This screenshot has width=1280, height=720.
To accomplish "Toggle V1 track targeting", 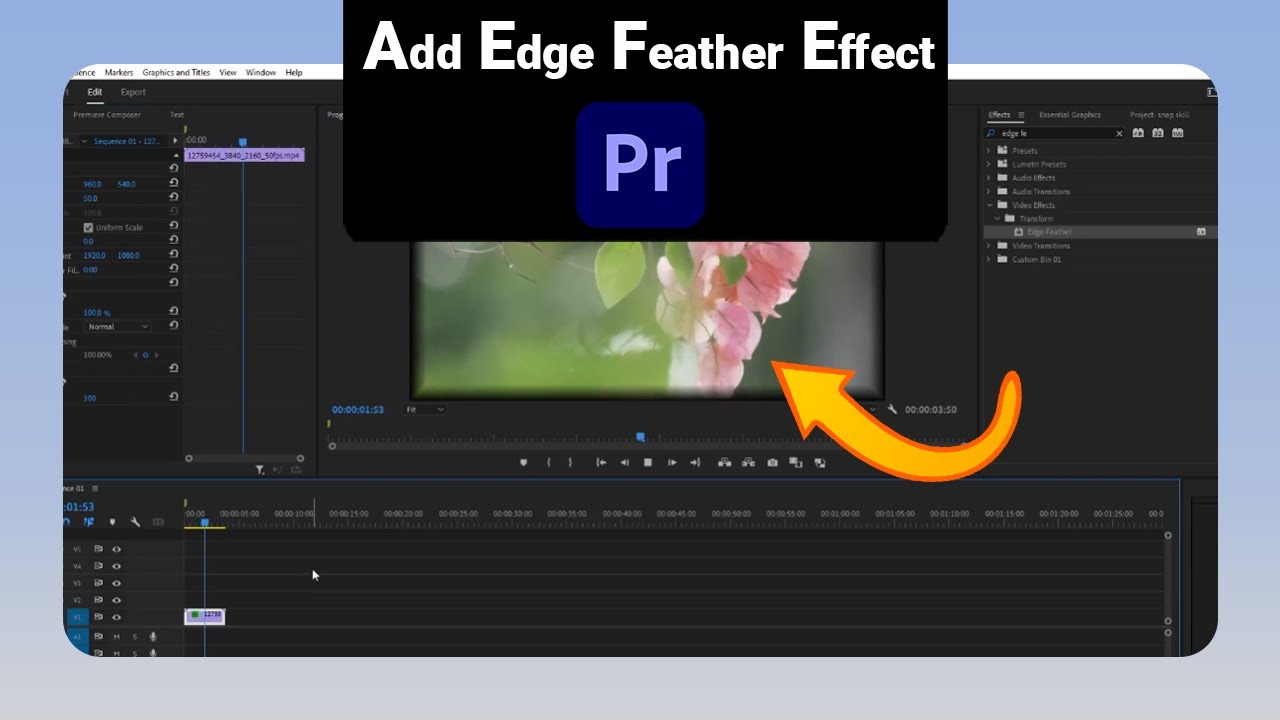I will [x=77, y=617].
